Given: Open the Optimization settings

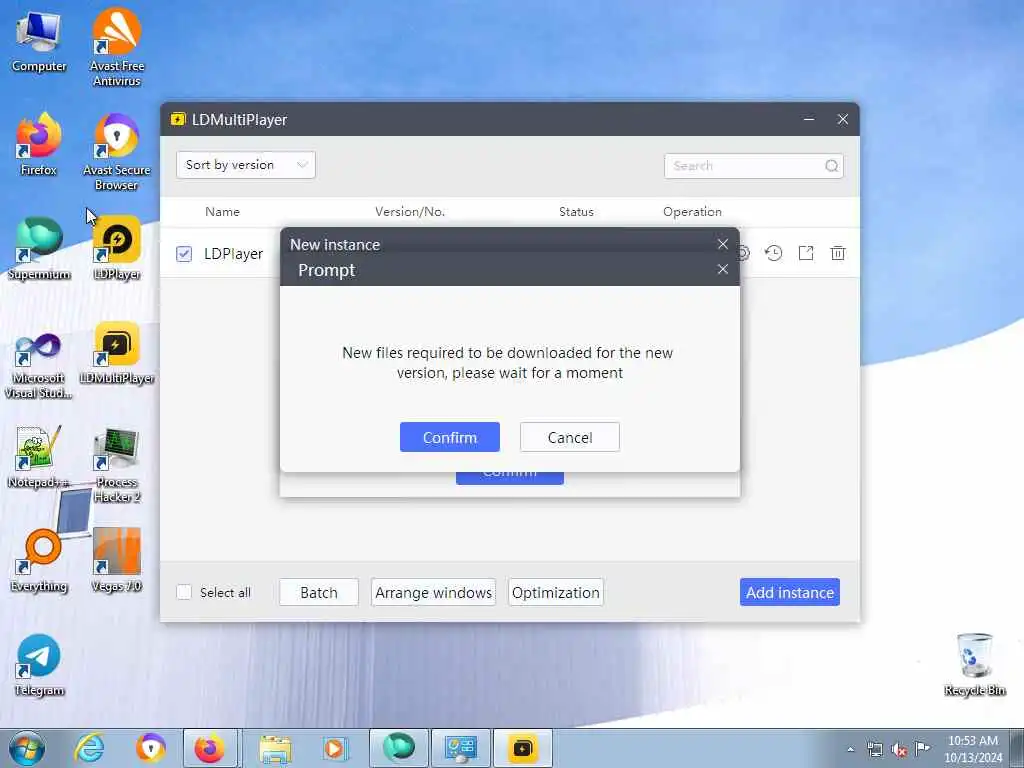Looking at the screenshot, I should (556, 592).
